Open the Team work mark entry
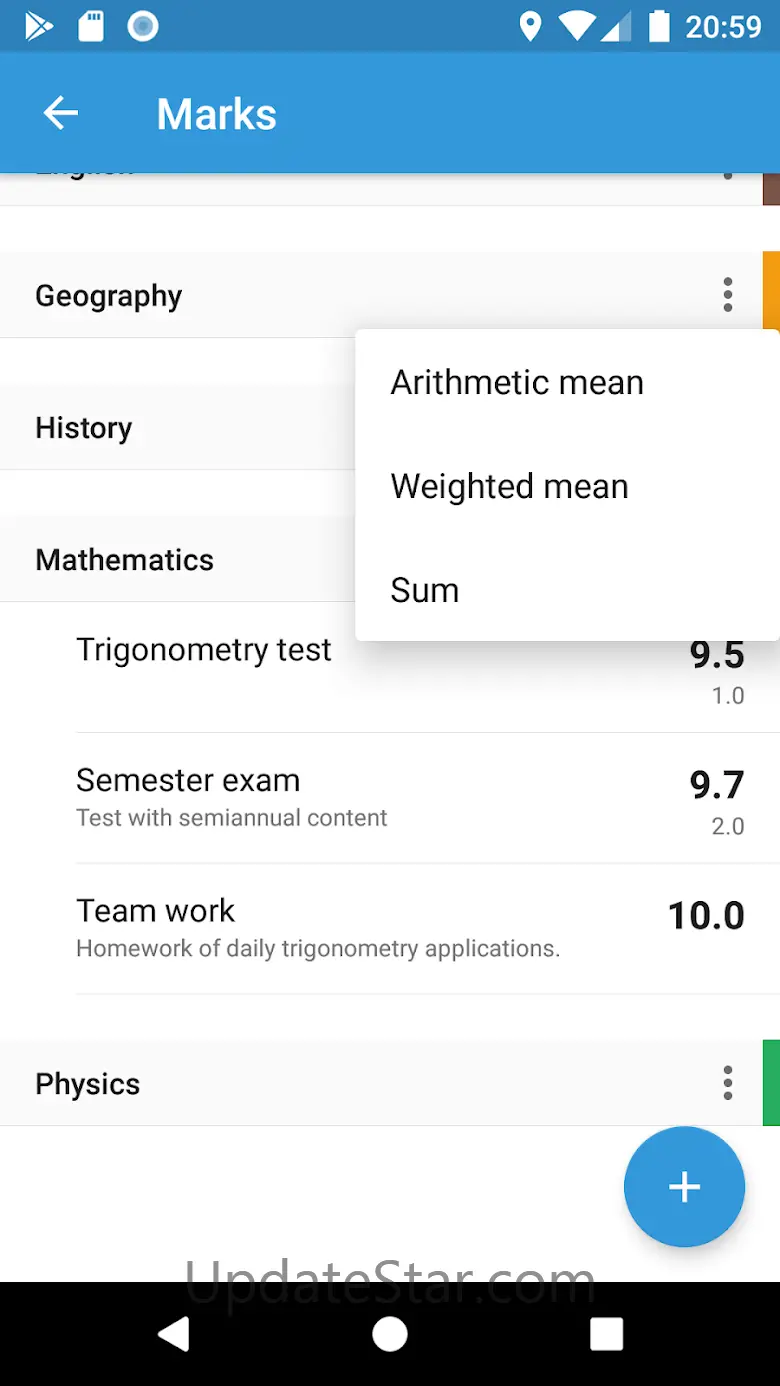 point(156,911)
